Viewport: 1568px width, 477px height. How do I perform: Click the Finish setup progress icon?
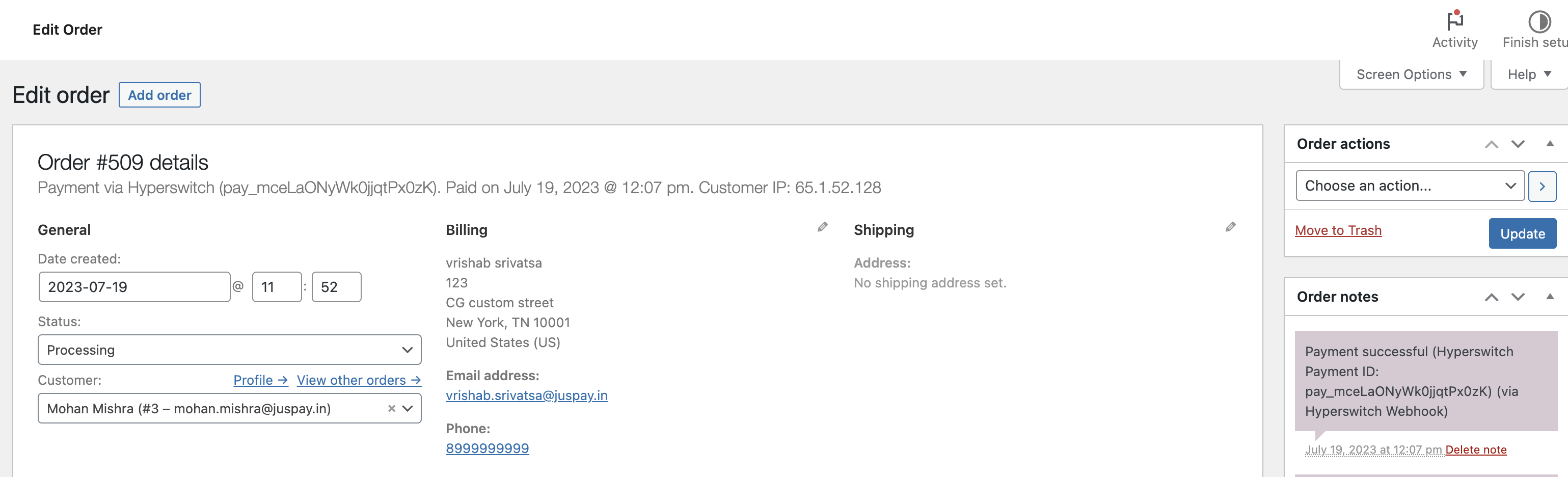point(1539,21)
